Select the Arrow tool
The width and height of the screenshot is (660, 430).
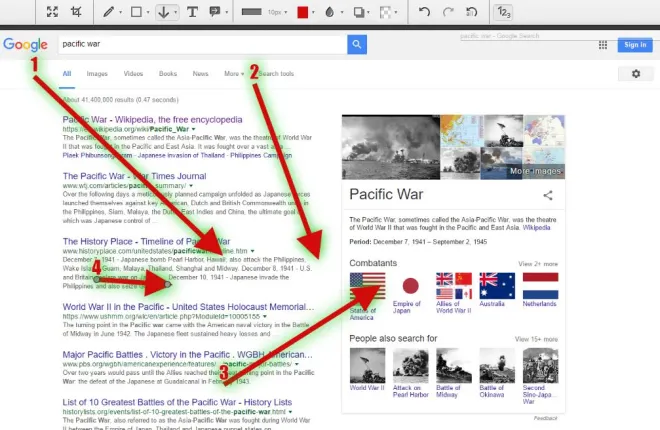163,12
